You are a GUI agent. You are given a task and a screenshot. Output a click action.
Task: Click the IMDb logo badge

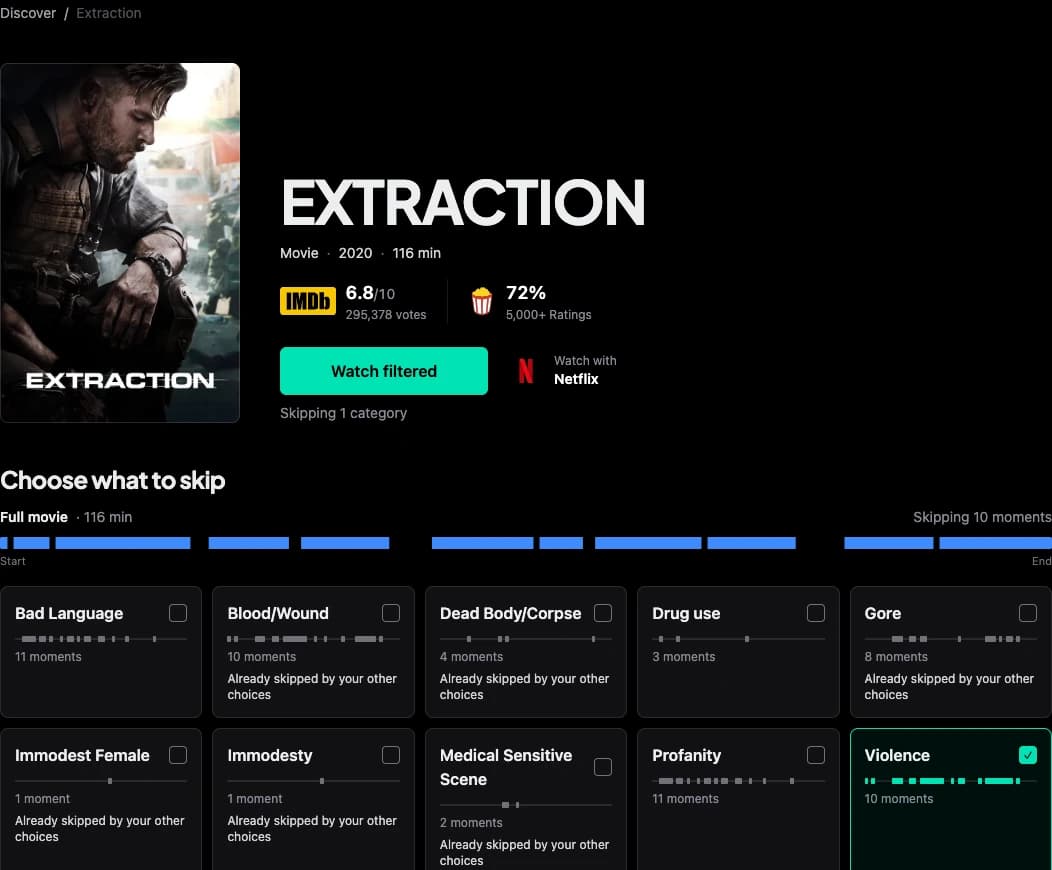tap(308, 301)
